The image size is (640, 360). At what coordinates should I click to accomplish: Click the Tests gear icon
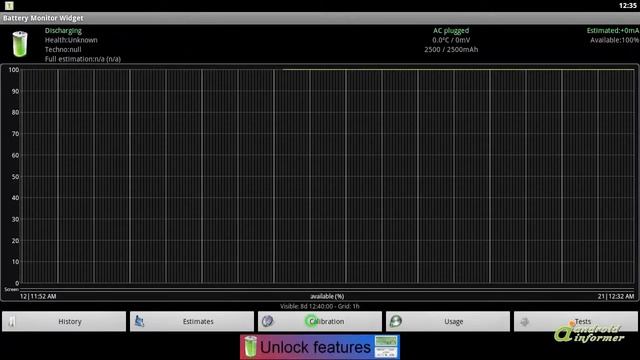point(524,322)
